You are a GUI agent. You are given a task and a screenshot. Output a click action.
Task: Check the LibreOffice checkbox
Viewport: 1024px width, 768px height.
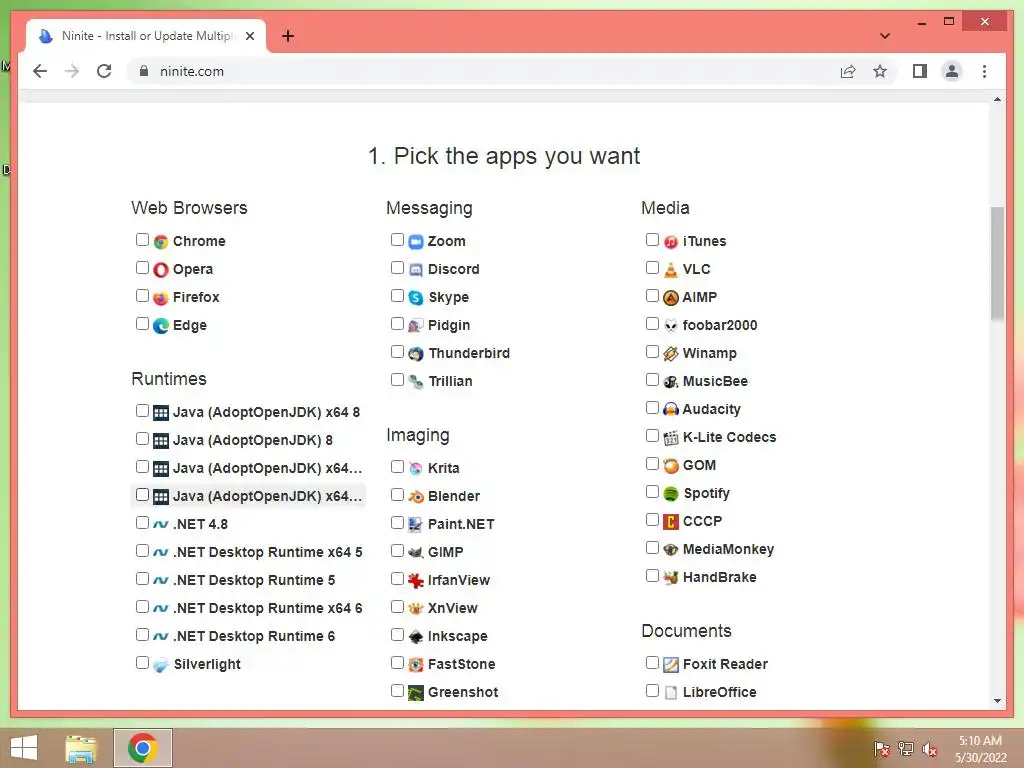652,690
